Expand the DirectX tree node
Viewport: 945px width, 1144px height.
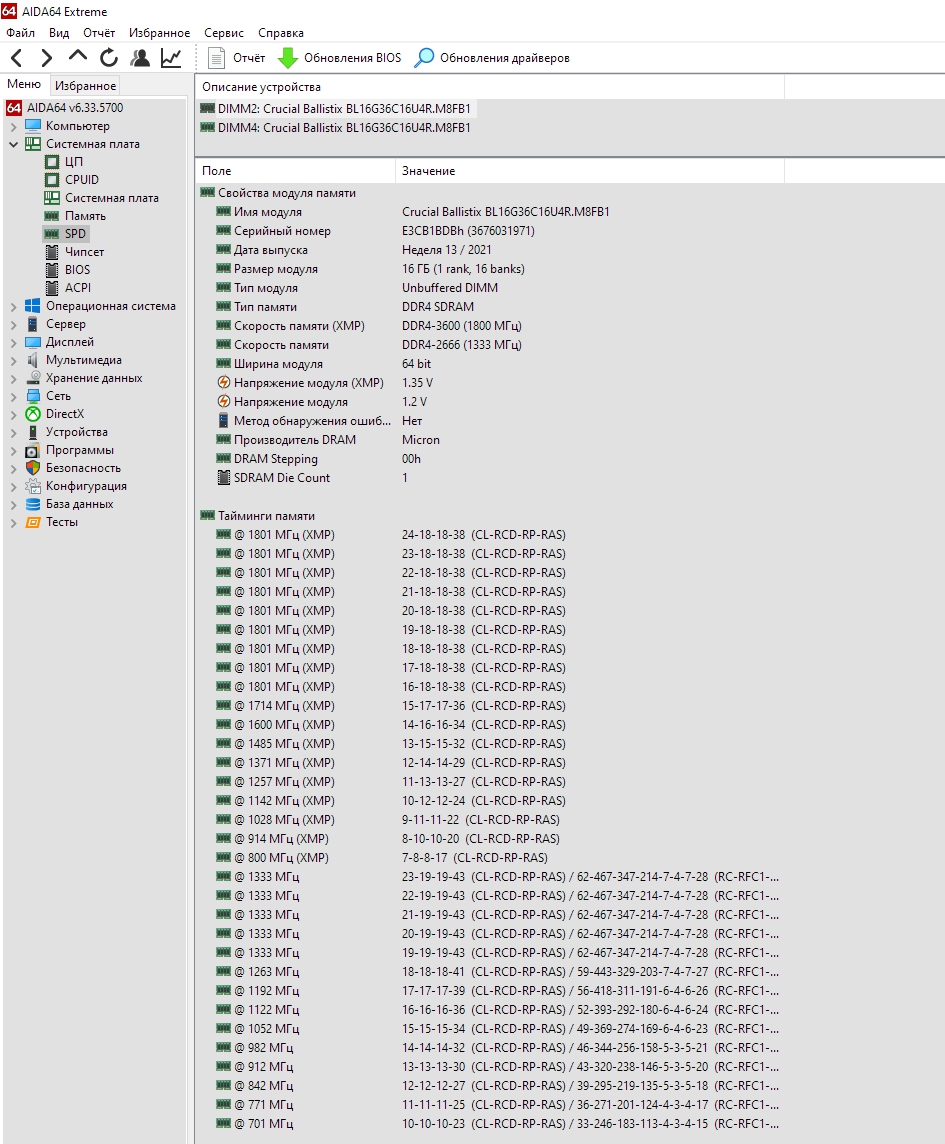pos(13,414)
